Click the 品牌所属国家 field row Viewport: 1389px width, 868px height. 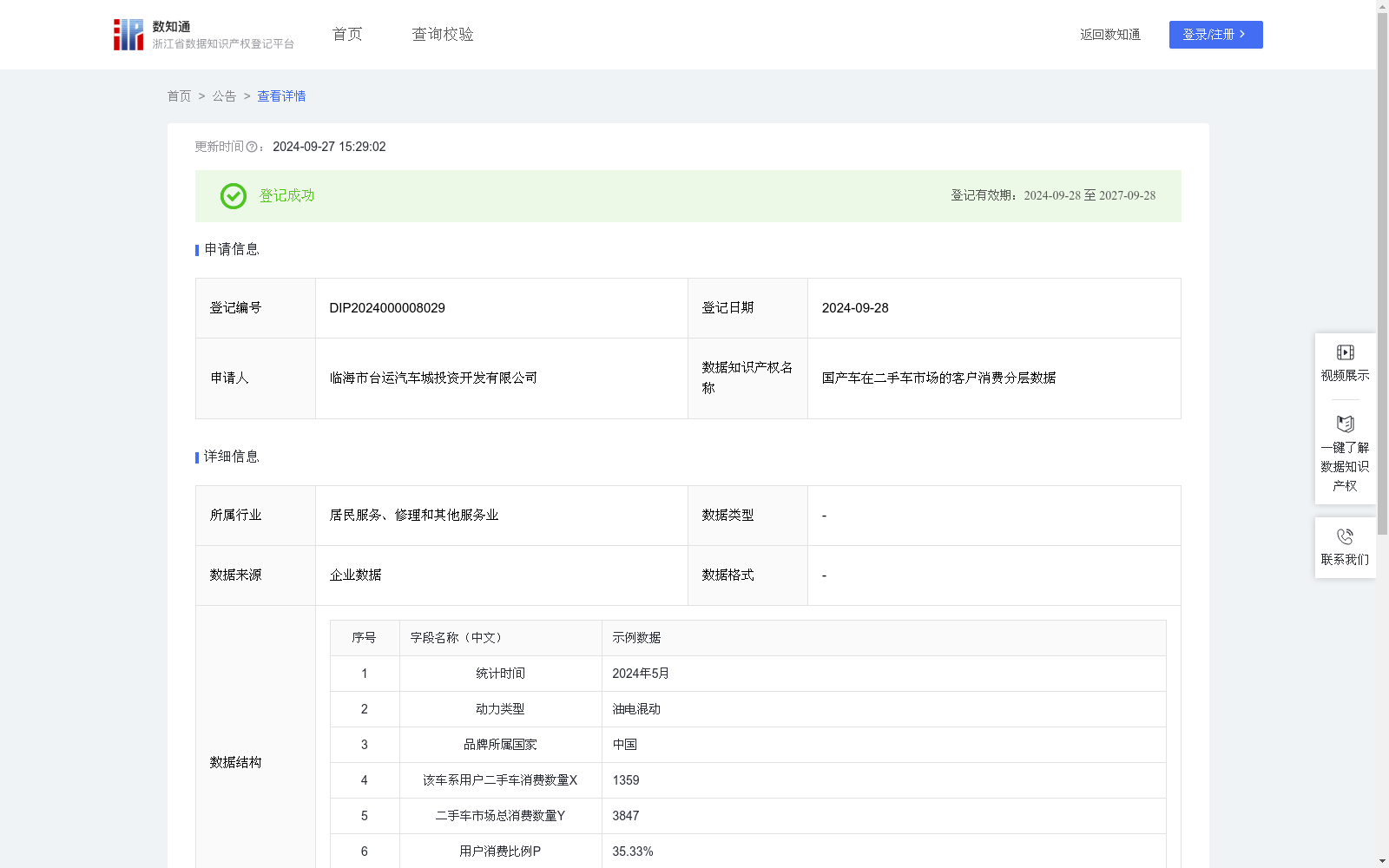[x=748, y=745]
